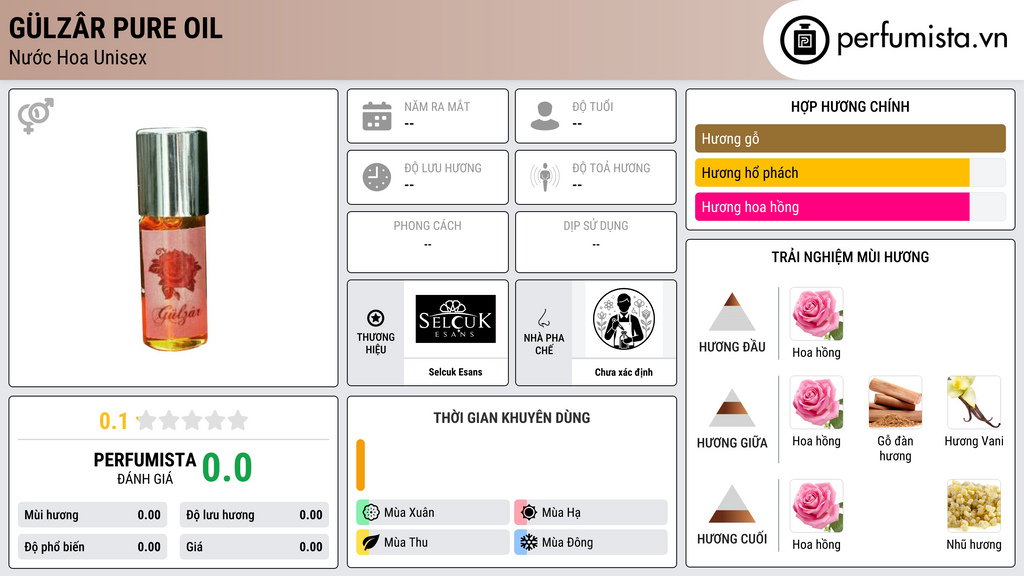Click the Mùa Xuân flower icon
1024x576 pixels.
tap(371, 513)
